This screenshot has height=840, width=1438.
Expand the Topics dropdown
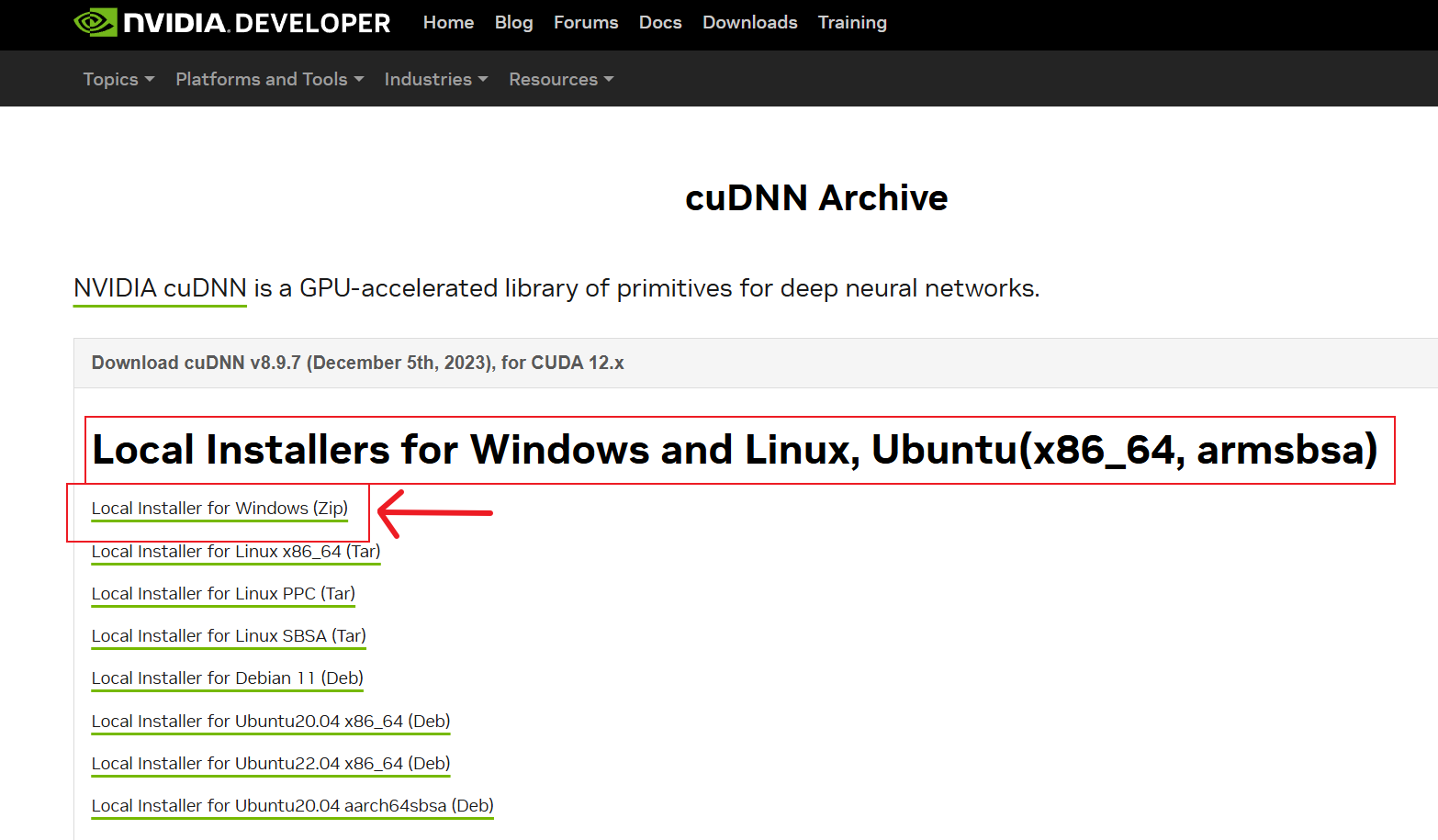[118, 80]
